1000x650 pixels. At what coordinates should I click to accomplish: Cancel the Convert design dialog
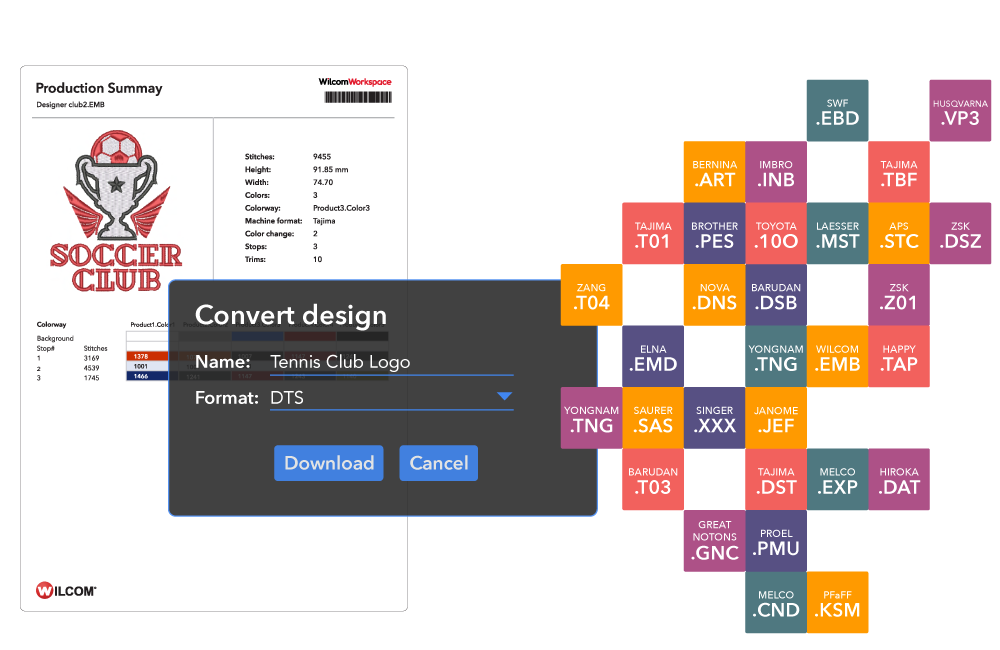(438, 463)
